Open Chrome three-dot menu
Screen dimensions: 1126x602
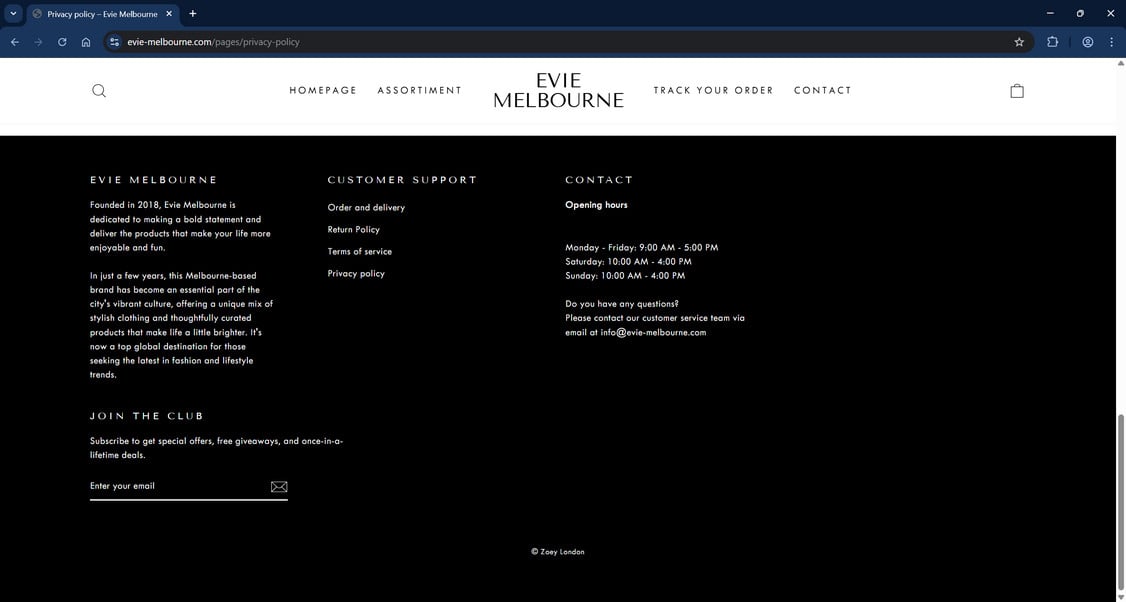pyautogui.click(x=1111, y=42)
